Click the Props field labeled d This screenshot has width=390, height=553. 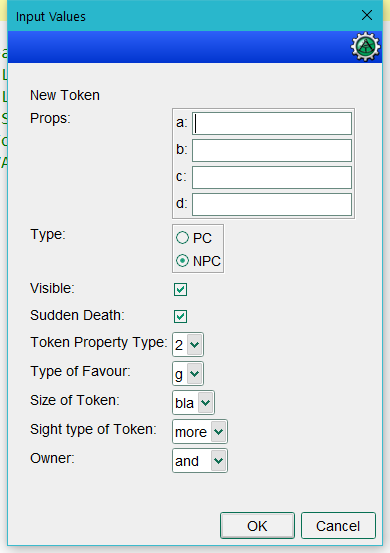click(272, 204)
